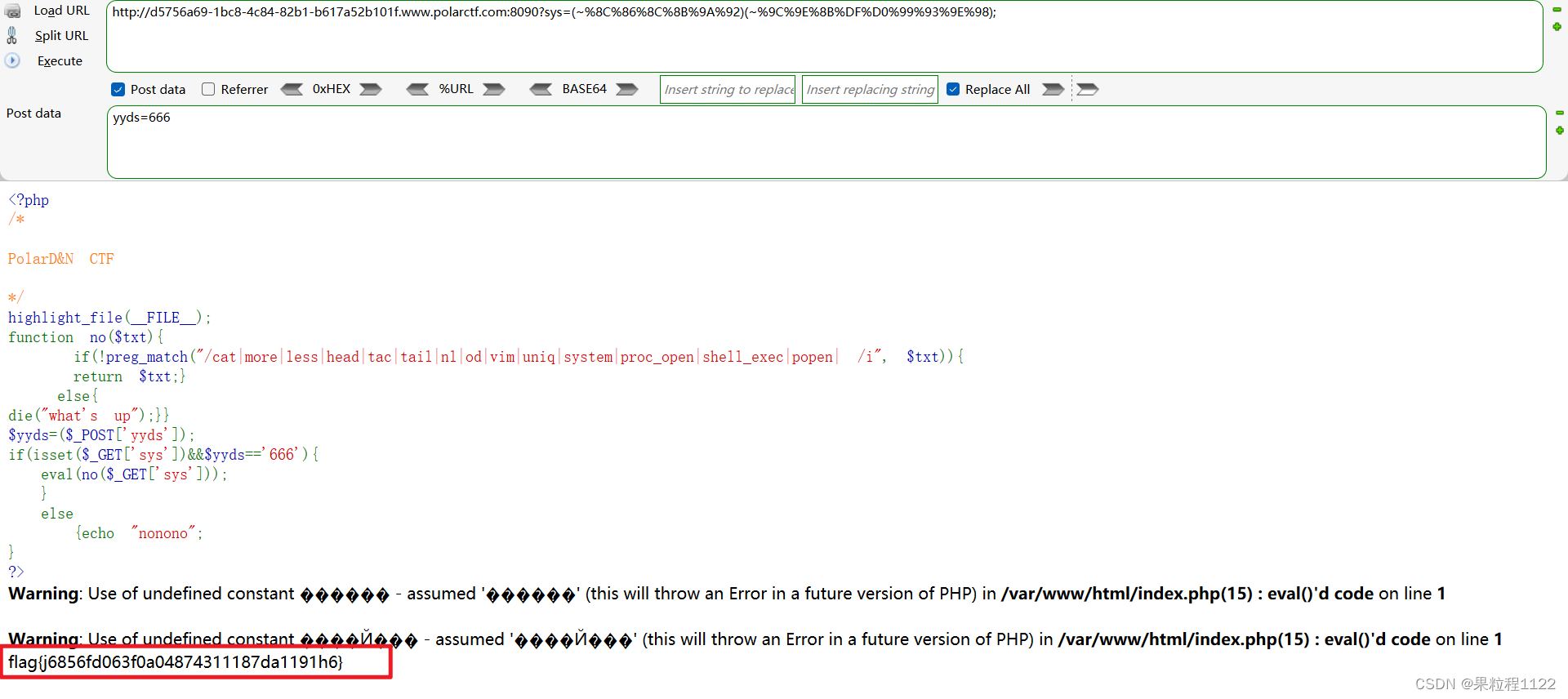Click the flag{j6856fd...} output text

176,662
